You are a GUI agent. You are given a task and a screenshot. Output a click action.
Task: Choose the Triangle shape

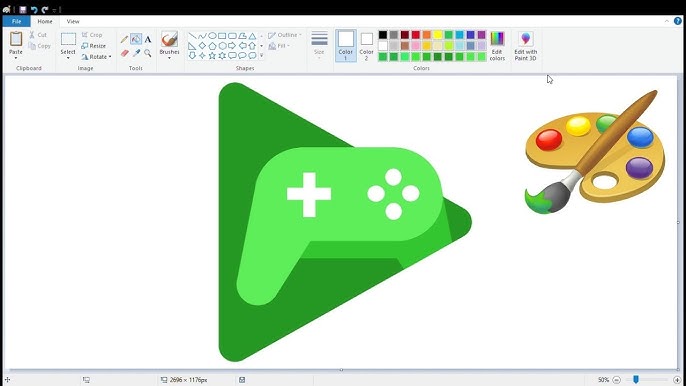252,36
